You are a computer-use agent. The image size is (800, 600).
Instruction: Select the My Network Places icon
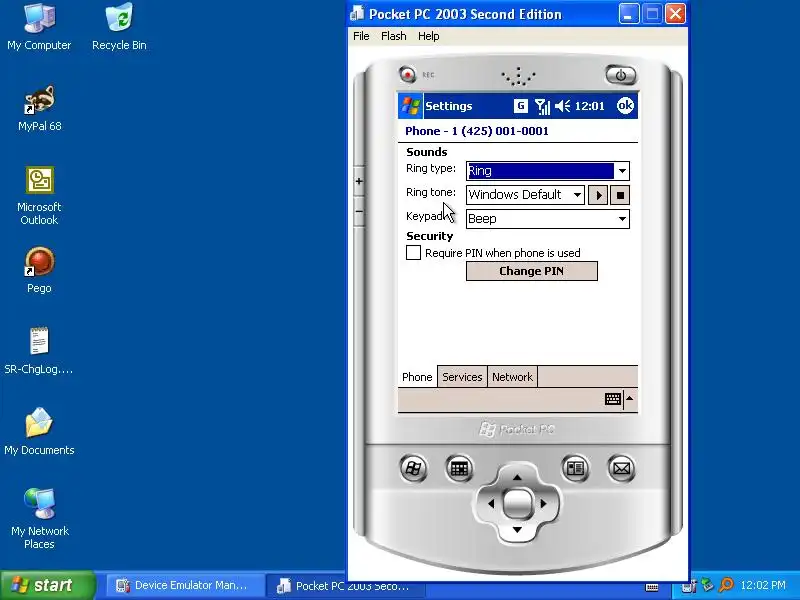tap(39, 518)
